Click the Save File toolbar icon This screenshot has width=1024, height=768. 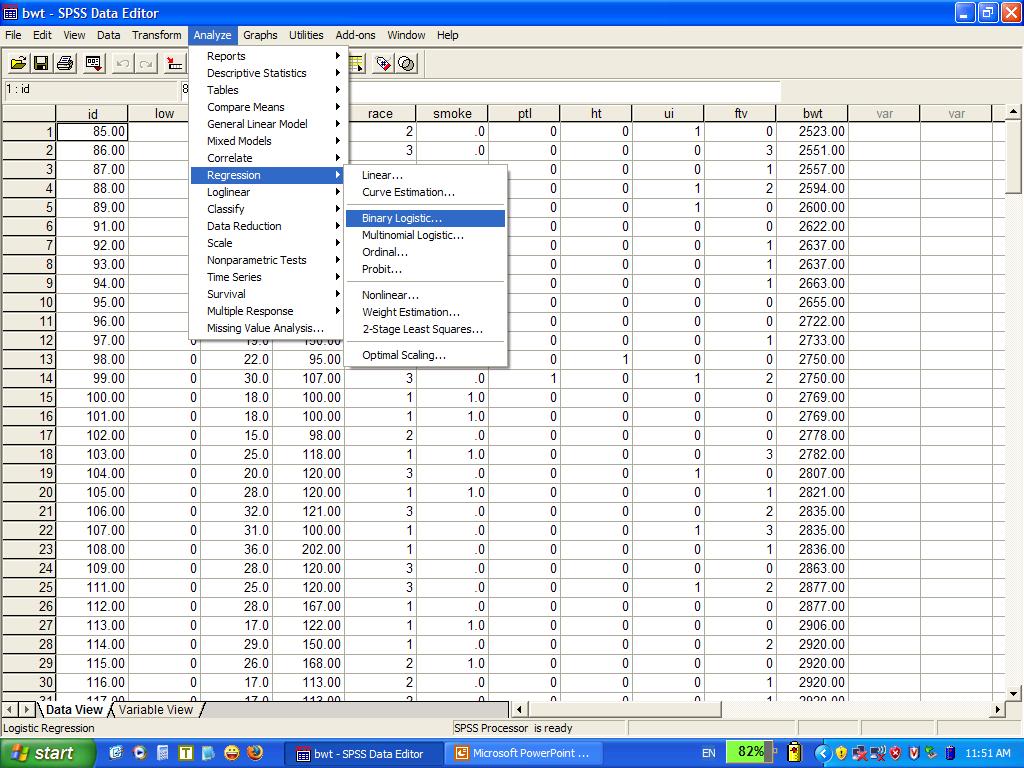click(41, 63)
